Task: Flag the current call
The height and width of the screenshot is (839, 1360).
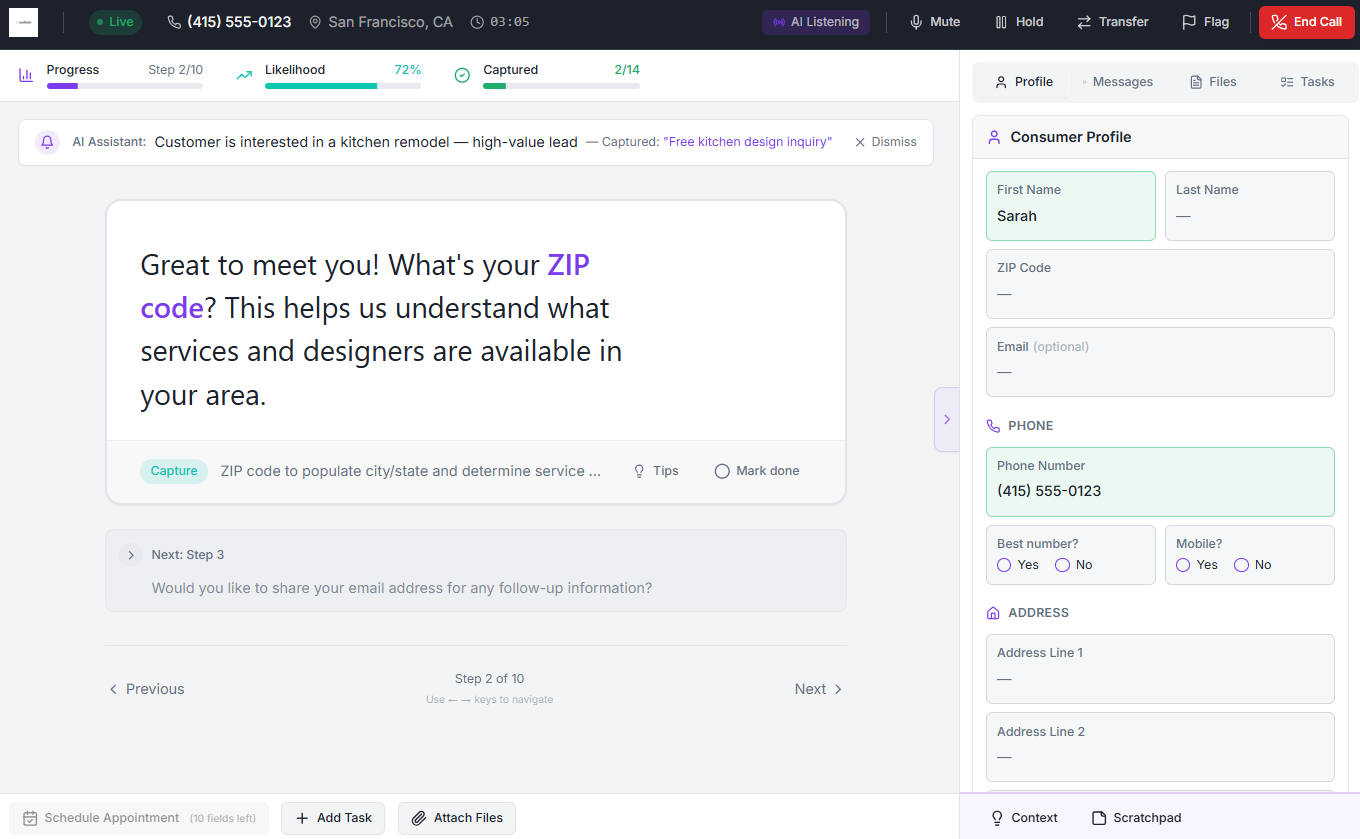Action: pyautogui.click(x=1204, y=21)
